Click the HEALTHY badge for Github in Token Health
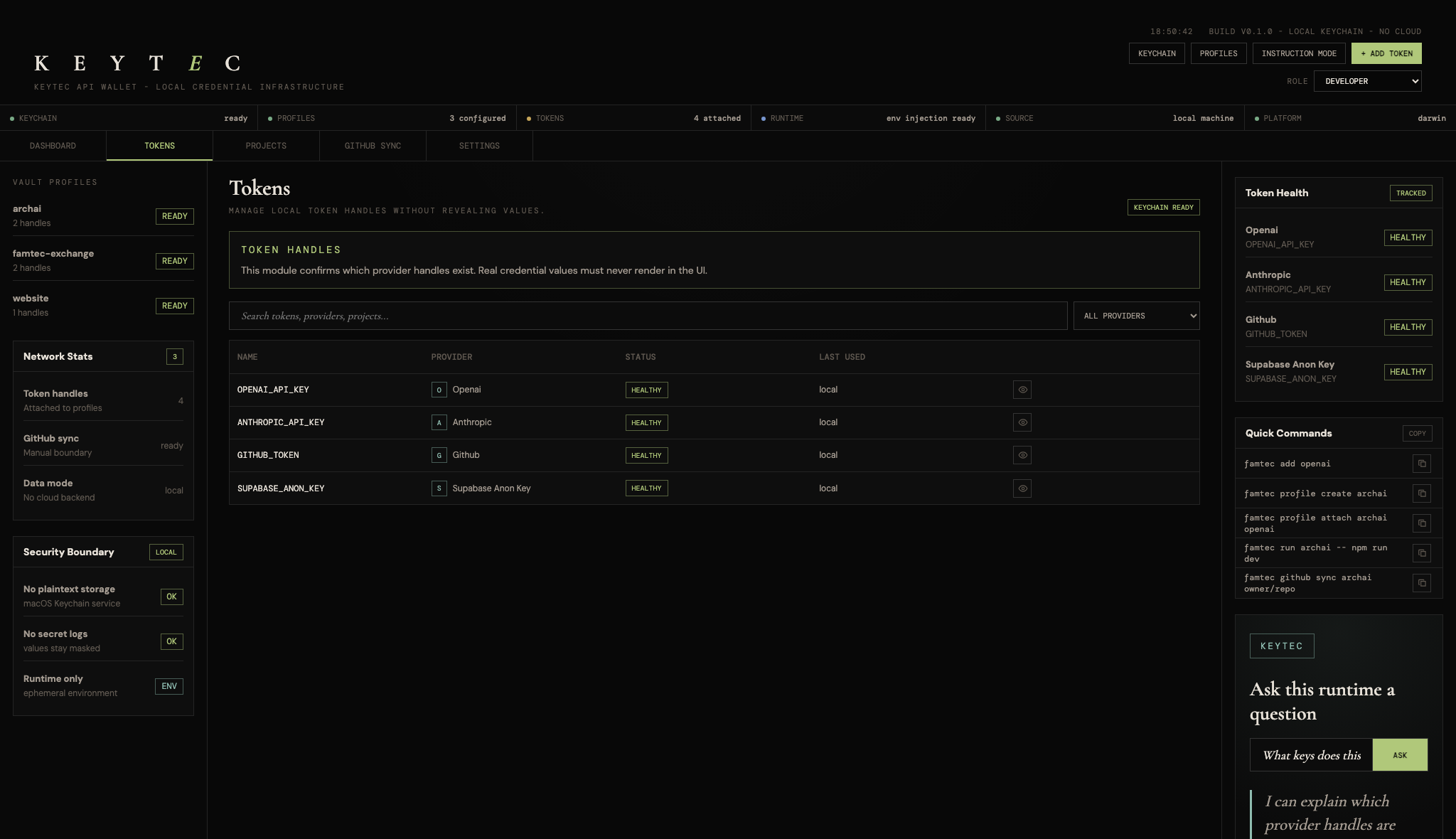This screenshot has width=1456, height=839. (x=1408, y=327)
